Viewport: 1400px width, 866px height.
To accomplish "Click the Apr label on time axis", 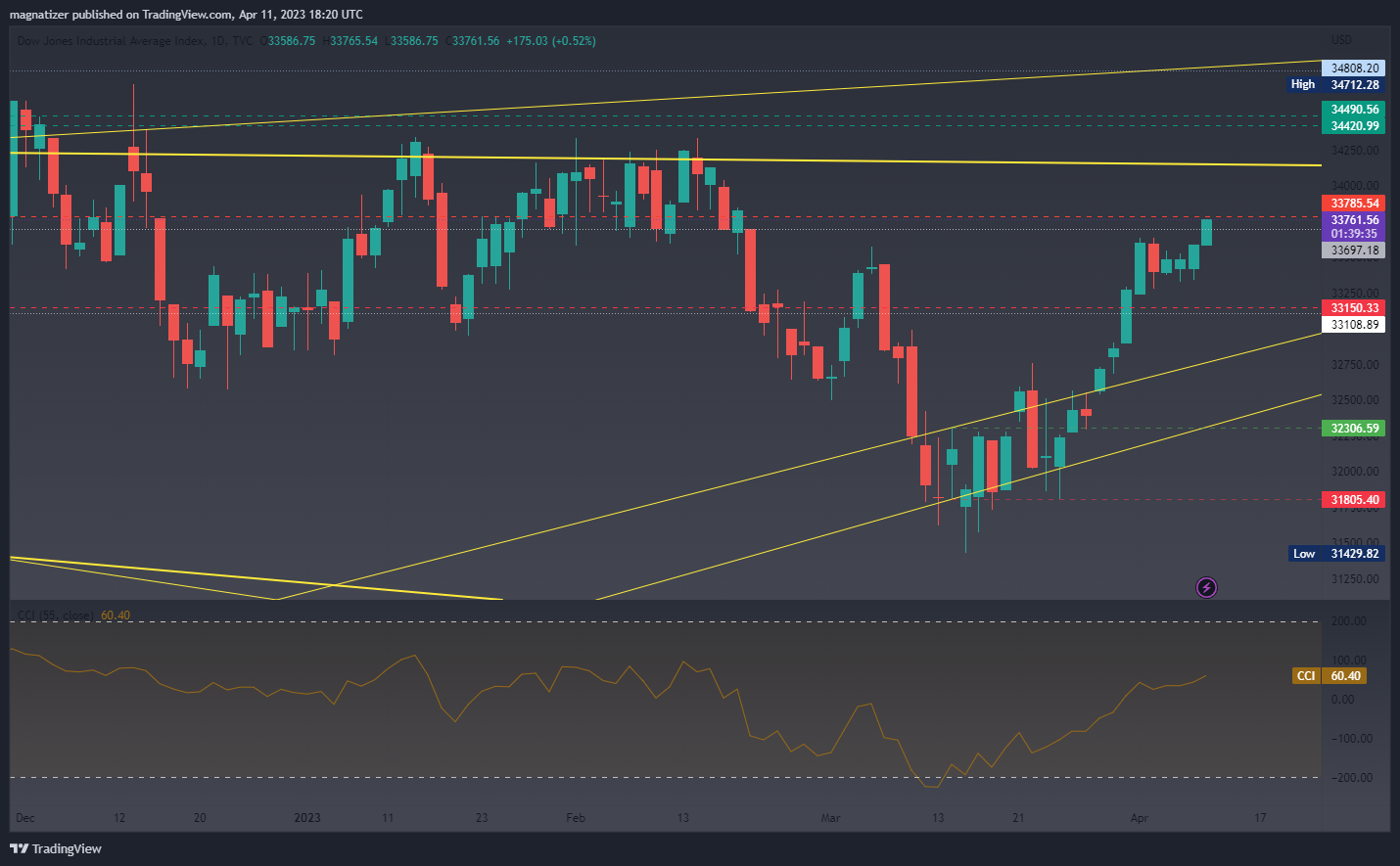I will point(1139,818).
